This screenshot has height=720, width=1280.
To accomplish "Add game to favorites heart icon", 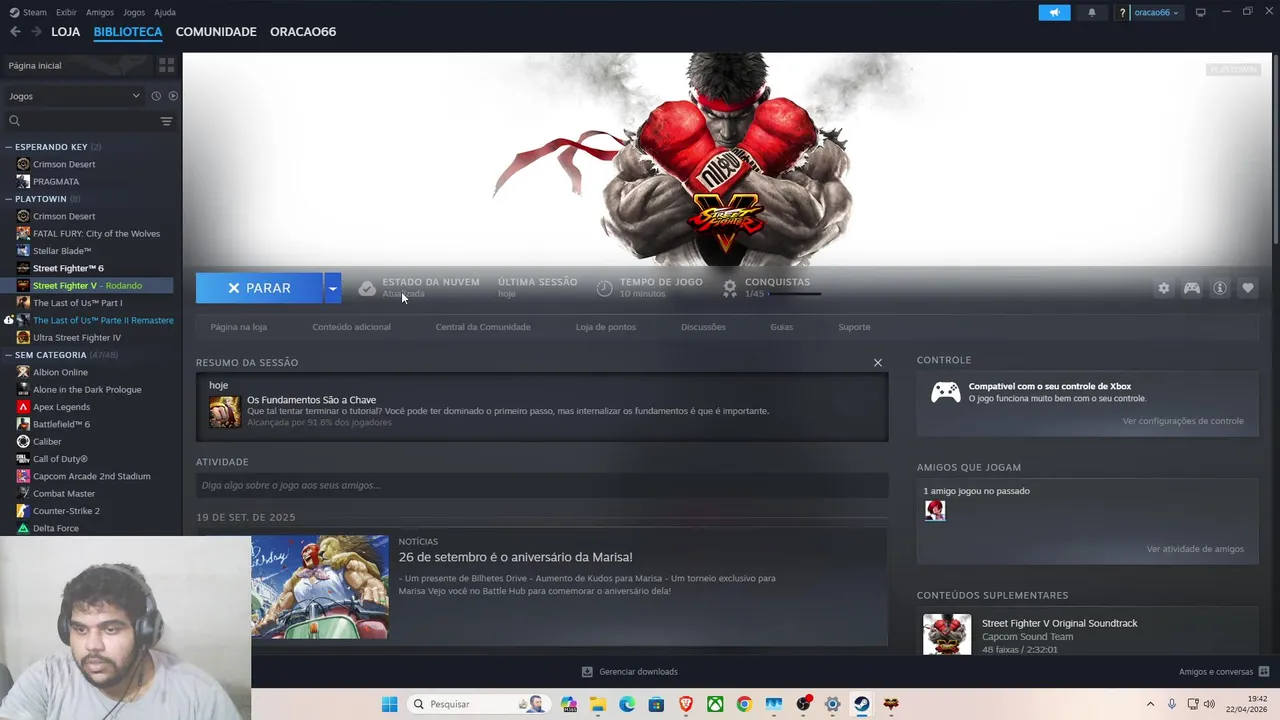I will point(1248,288).
